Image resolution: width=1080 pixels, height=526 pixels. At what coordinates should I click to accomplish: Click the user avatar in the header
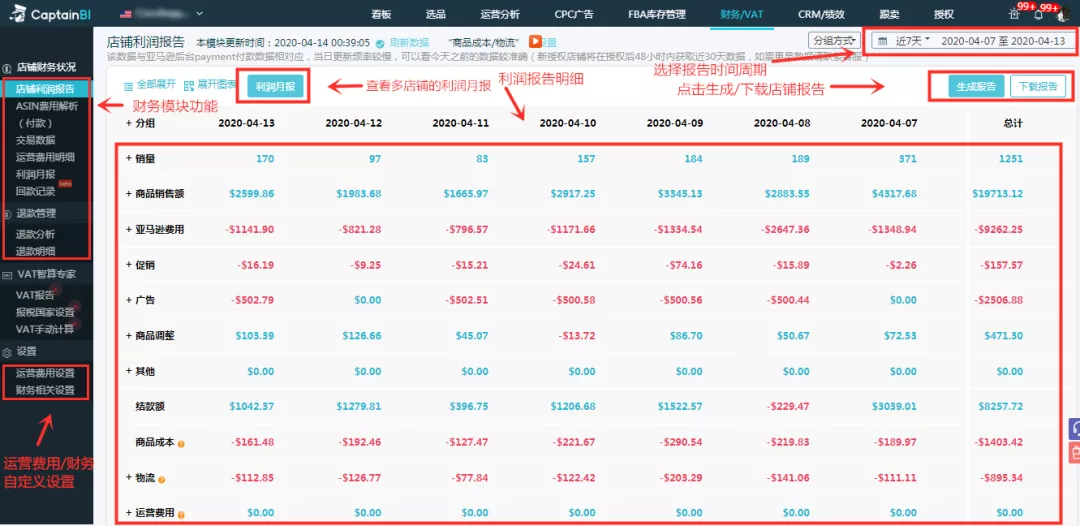point(1061,14)
